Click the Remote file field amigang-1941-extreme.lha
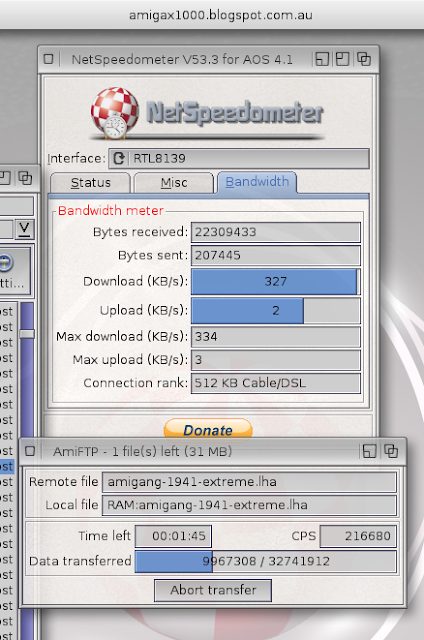This screenshot has height=640, width=424. click(249, 482)
